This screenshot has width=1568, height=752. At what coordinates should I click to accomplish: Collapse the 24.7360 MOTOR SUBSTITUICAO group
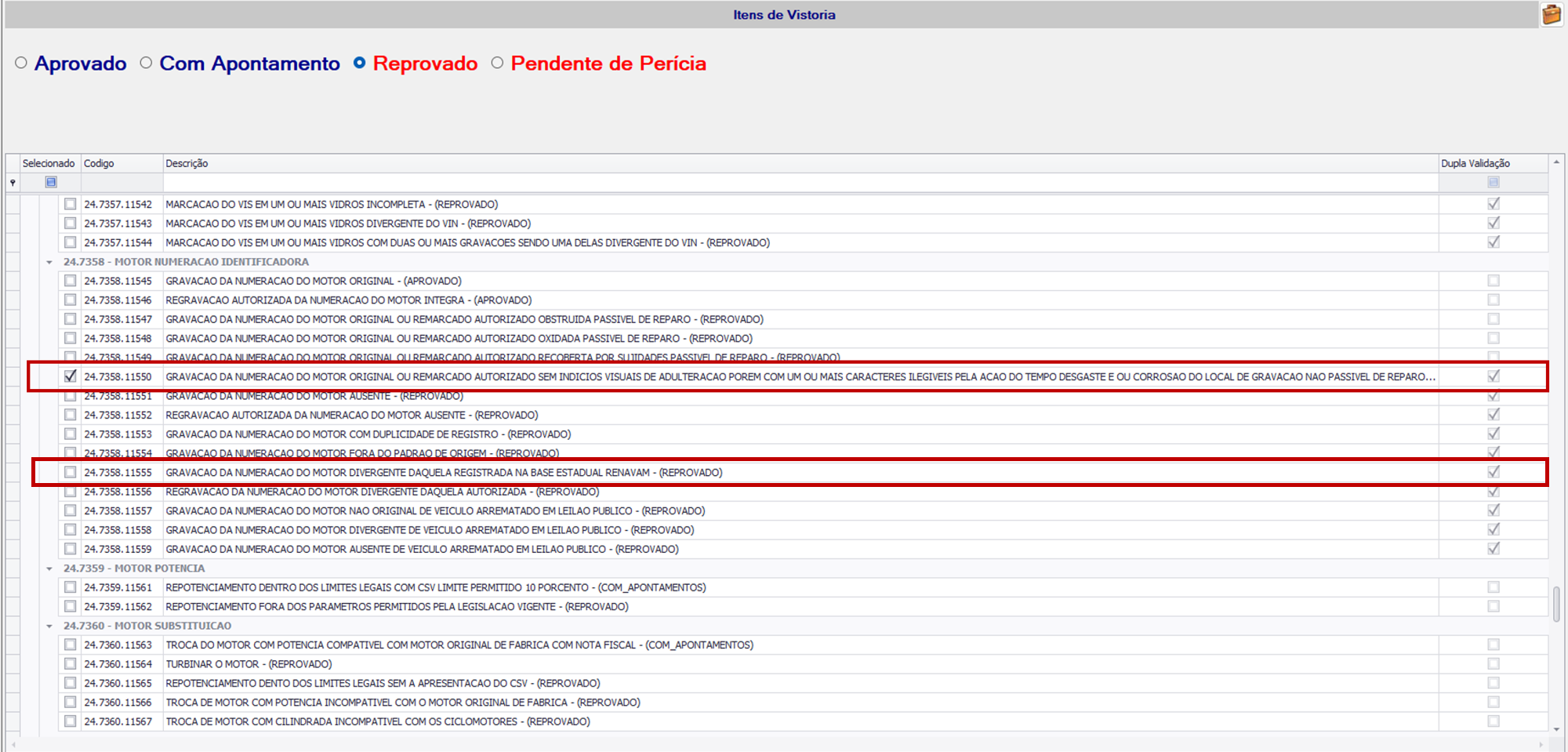coord(49,626)
